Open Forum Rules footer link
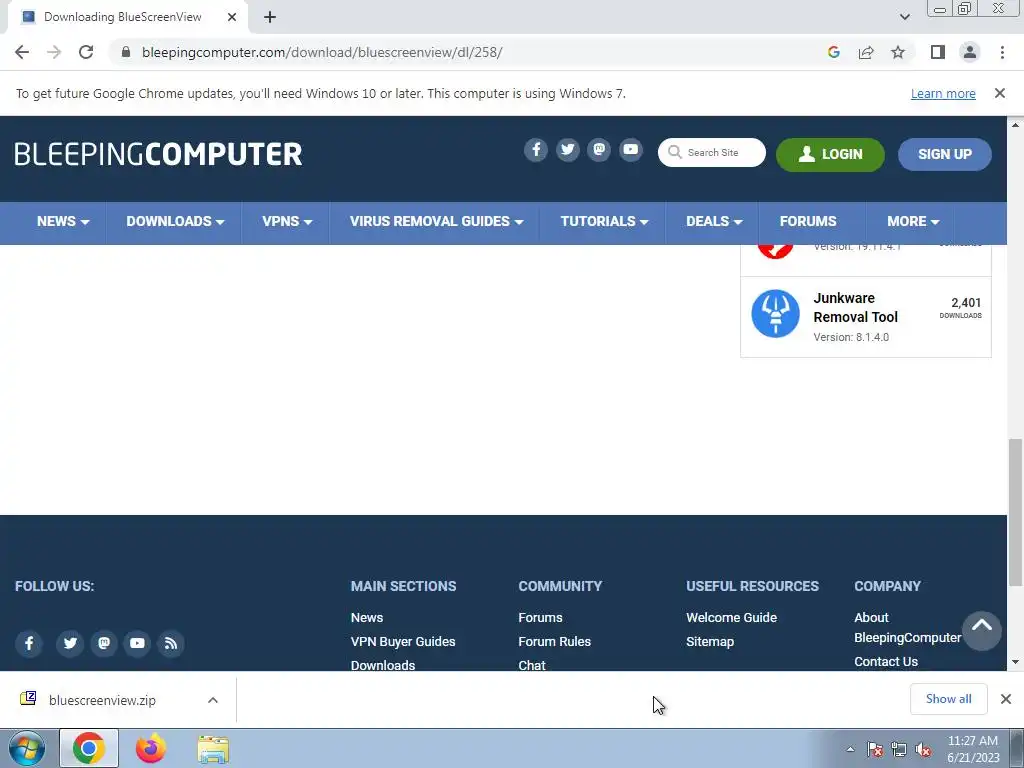The image size is (1024, 768). coord(554,641)
